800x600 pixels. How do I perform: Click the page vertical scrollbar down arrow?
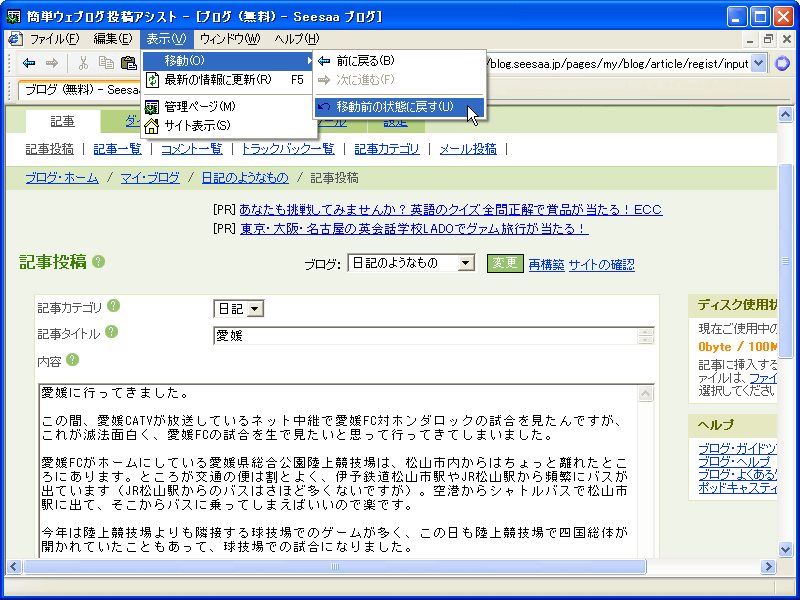click(x=785, y=549)
